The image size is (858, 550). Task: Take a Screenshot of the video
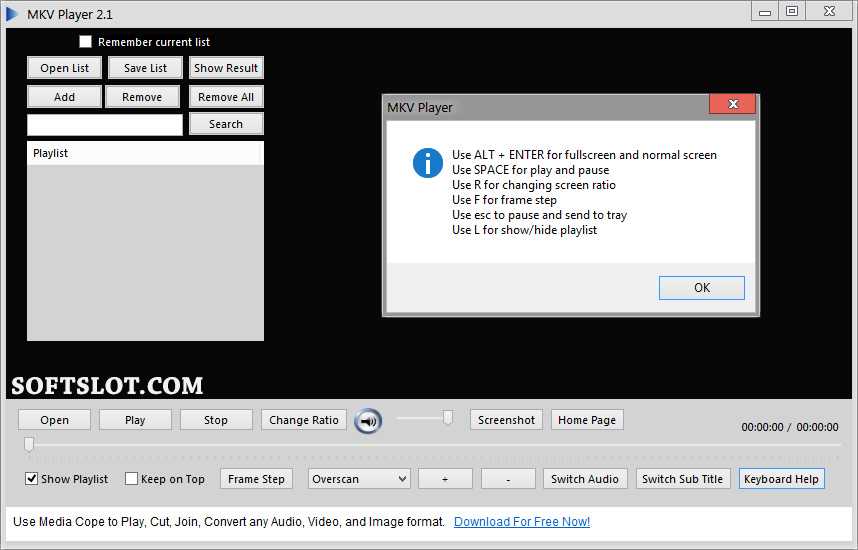[x=506, y=420]
